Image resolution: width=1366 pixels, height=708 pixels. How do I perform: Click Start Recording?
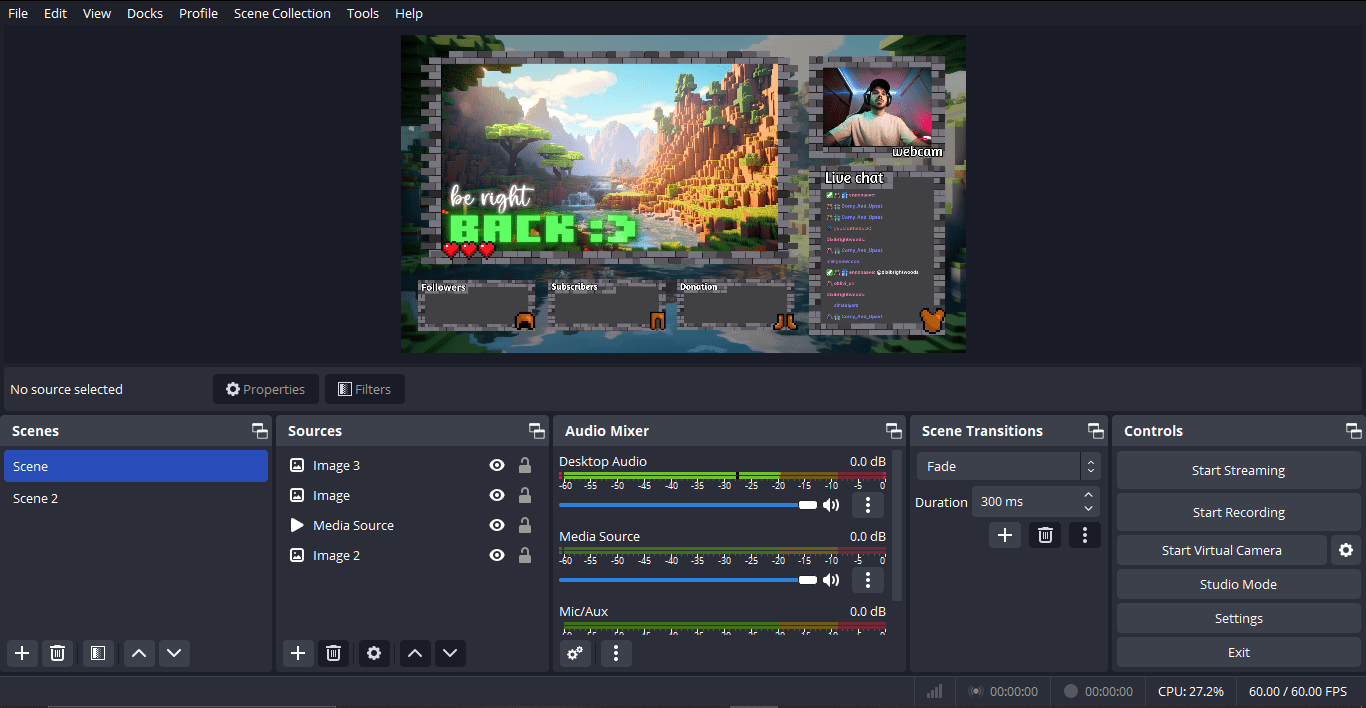pyautogui.click(x=1238, y=512)
